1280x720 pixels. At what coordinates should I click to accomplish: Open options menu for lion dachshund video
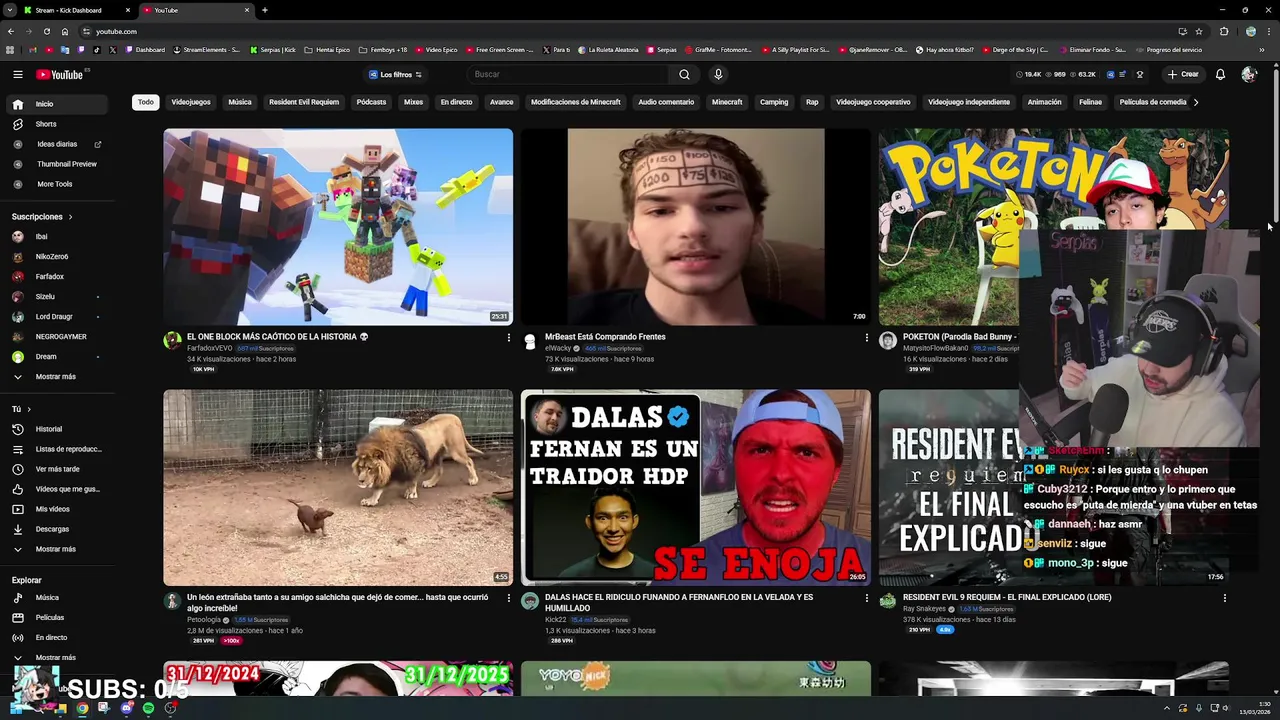[x=508, y=598]
